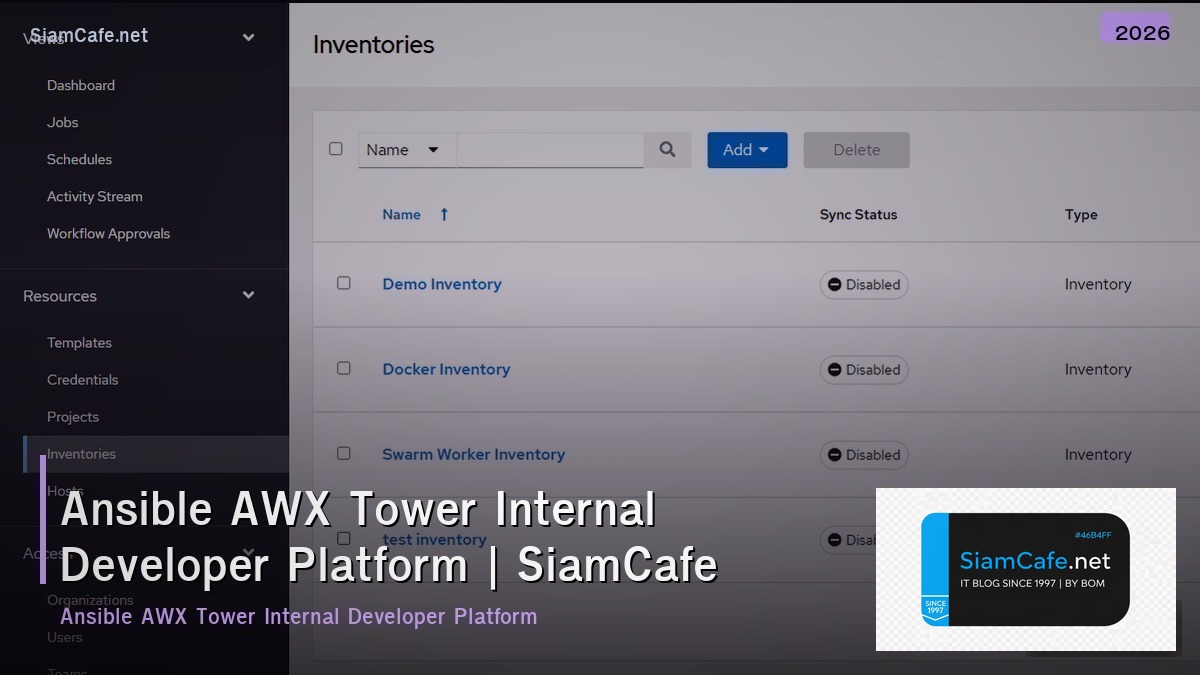The width and height of the screenshot is (1200, 675).
Task: Collapse the Resources section in the sidebar
Action: [x=247, y=295]
